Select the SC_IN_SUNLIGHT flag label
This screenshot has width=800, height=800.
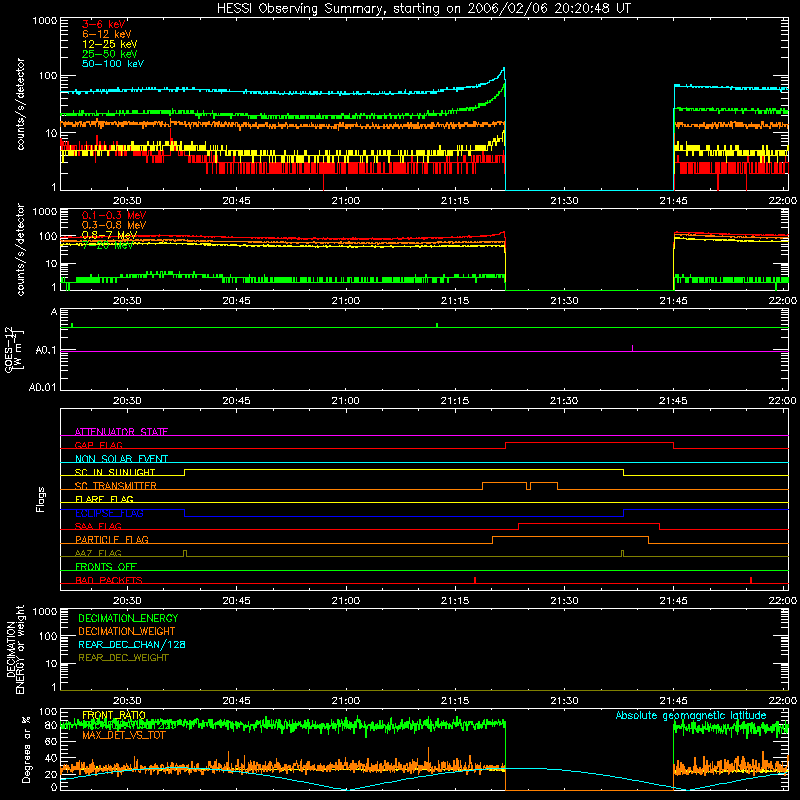[115, 472]
